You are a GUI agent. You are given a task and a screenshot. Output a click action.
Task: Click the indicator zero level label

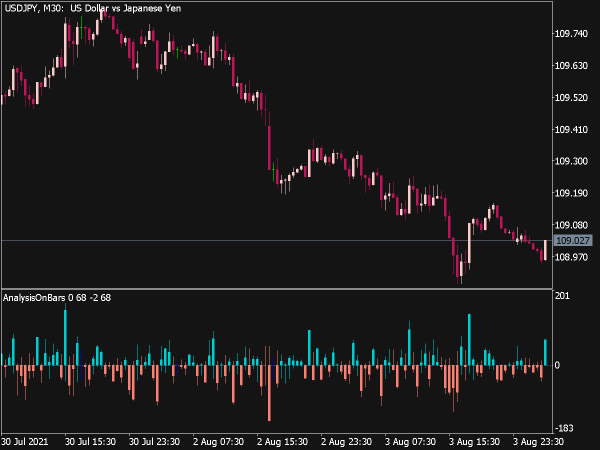[558, 365]
